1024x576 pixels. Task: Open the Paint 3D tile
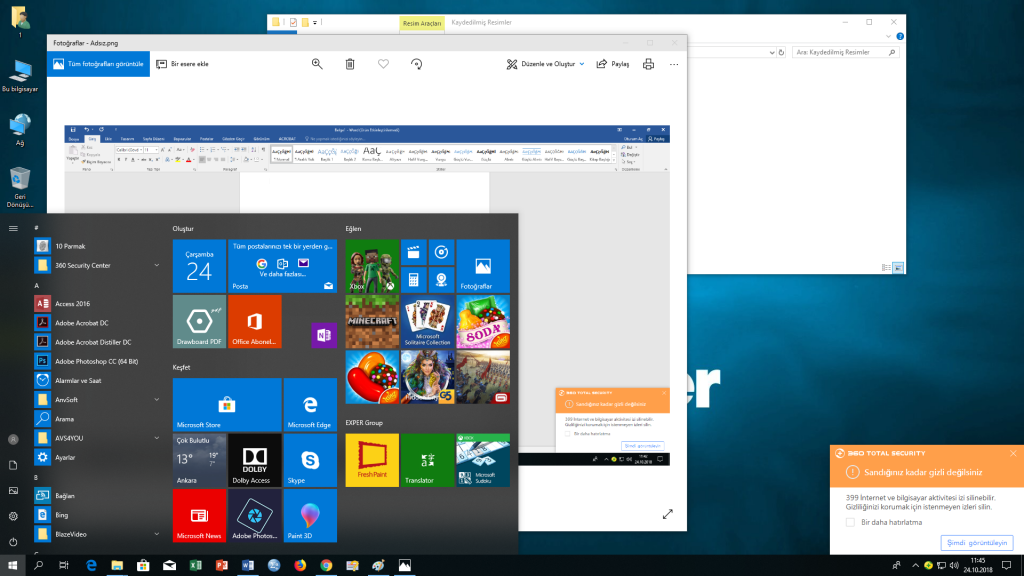[310, 515]
